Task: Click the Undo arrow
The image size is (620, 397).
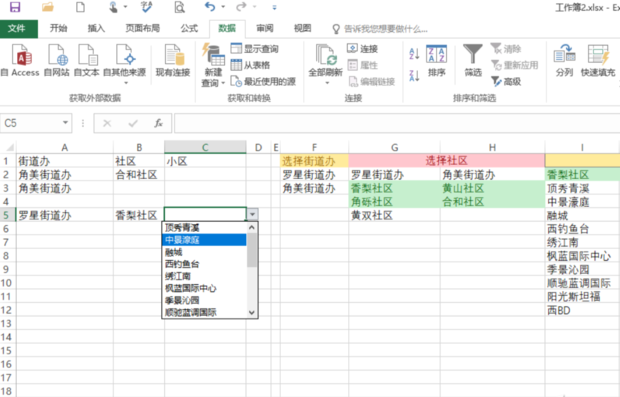Action: point(210,7)
